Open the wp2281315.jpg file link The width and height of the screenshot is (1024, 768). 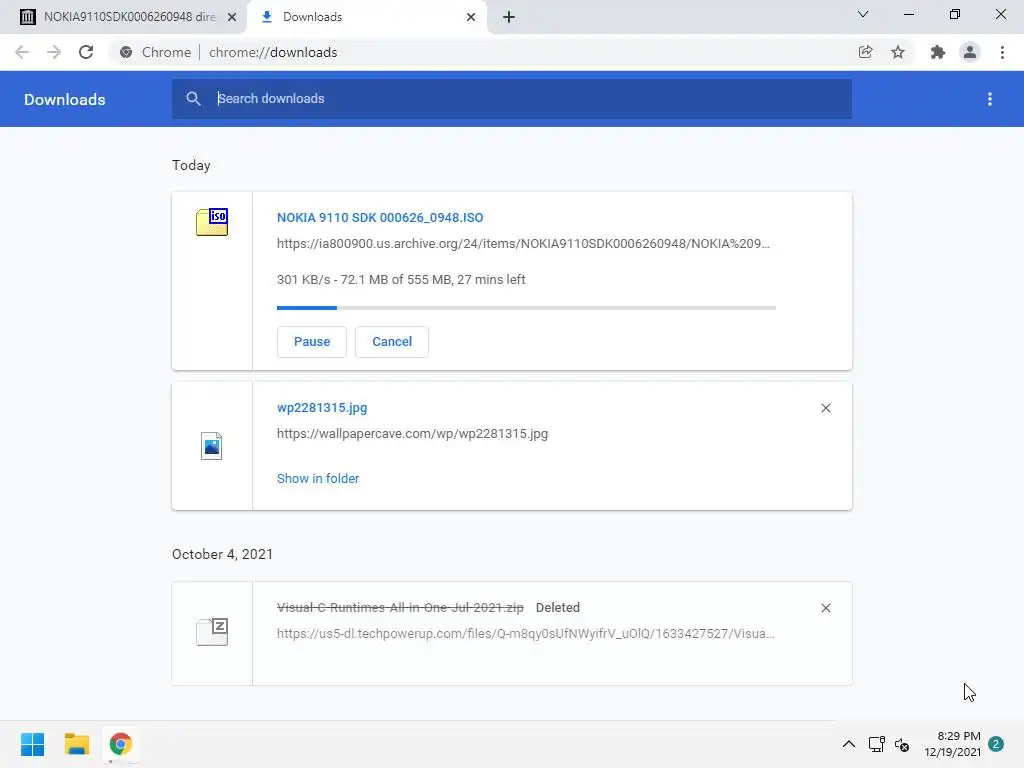click(x=322, y=408)
